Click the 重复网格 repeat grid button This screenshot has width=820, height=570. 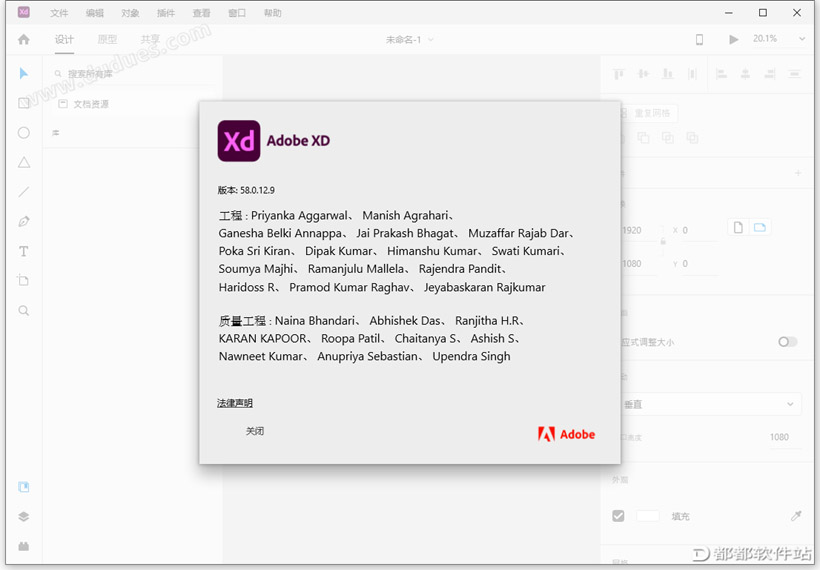tap(648, 113)
